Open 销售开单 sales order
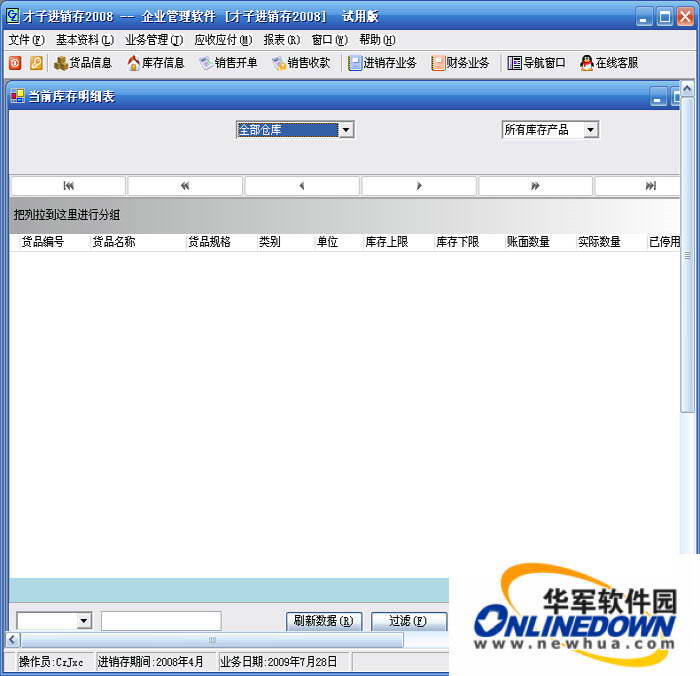700x676 pixels. point(229,63)
